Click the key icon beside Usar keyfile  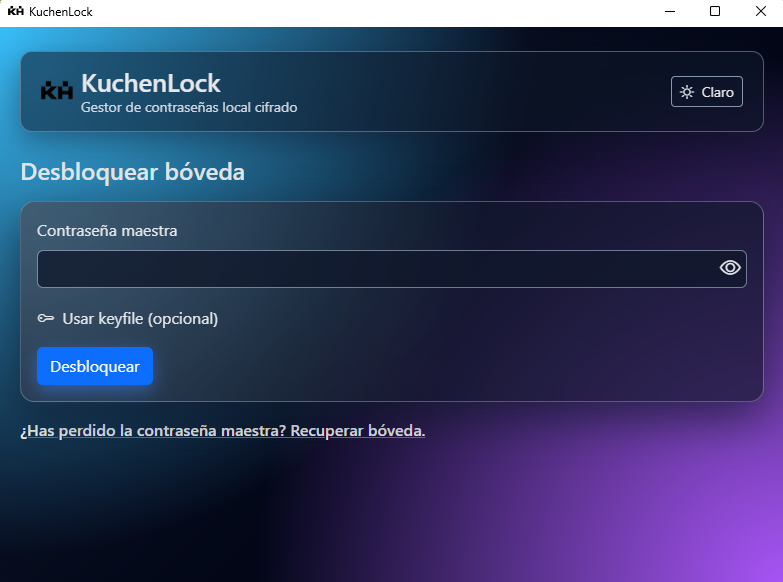pyautogui.click(x=46, y=319)
